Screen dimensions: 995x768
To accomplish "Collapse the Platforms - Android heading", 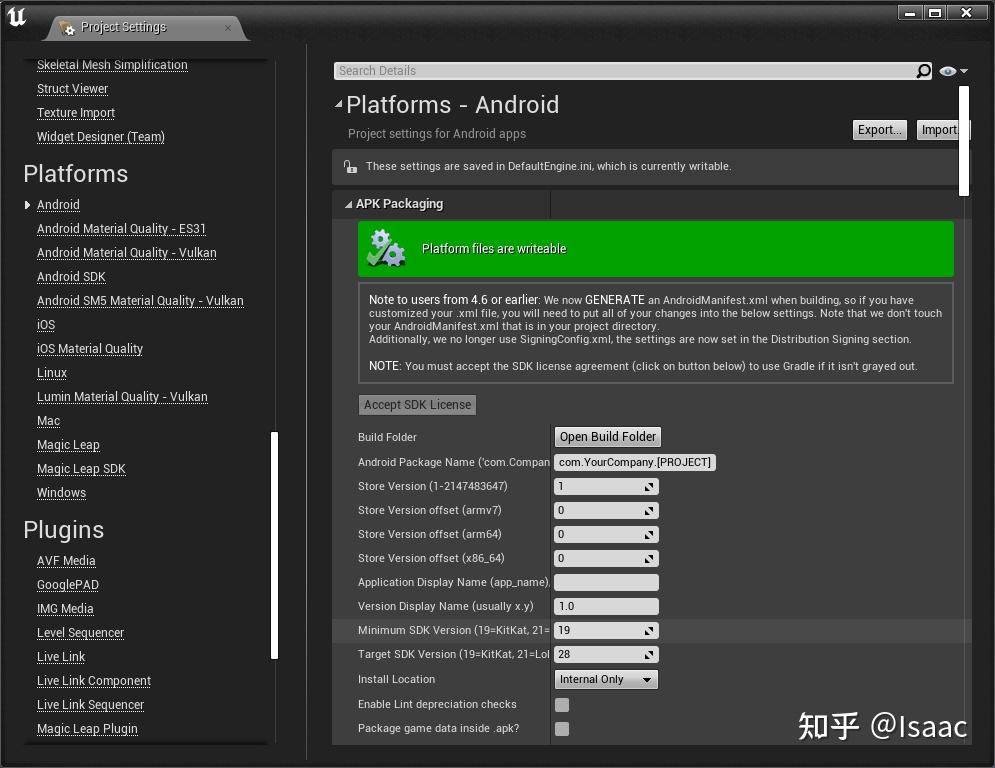I will tap(339, 104).
